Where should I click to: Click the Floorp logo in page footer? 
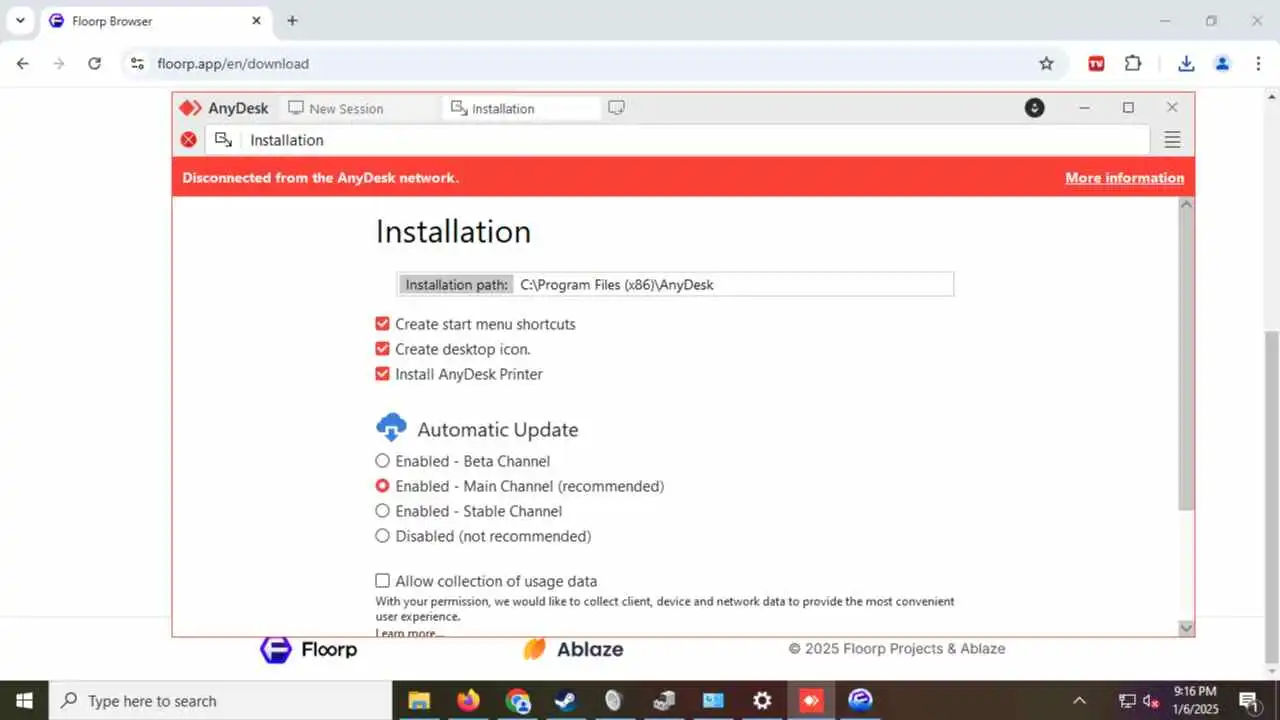pos(308,649)
